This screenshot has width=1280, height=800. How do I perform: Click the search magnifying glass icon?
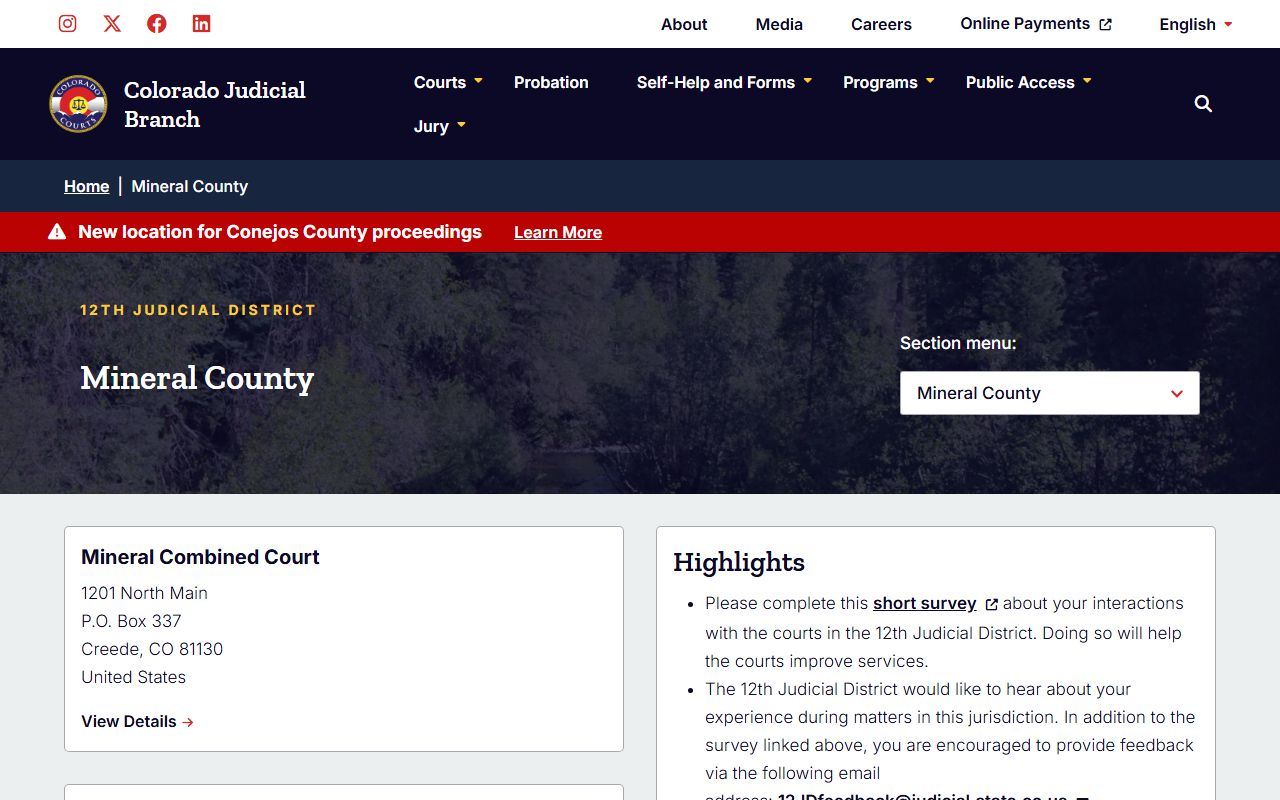click(1203, 104)
